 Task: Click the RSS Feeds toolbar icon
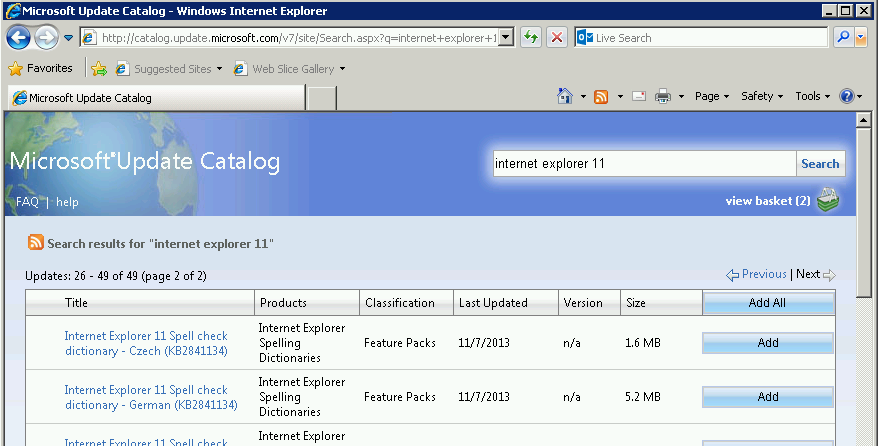click(x=601, y=97)
